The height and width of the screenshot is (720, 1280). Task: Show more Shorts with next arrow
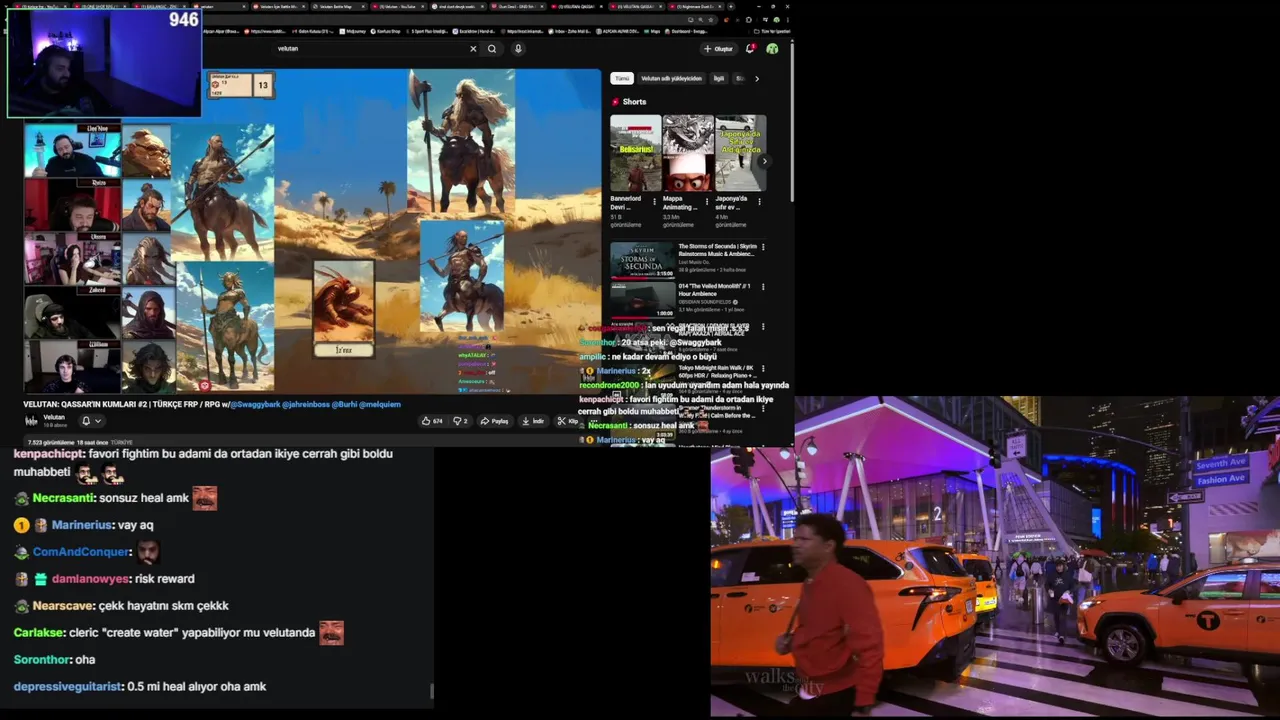(x=764, y=160)
